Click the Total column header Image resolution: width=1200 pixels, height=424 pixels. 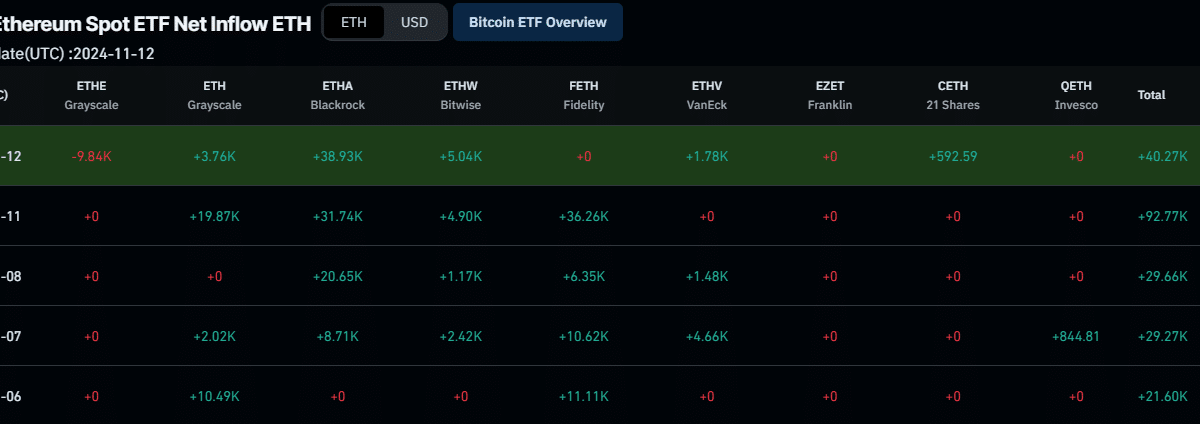[x=1151, y=95]
